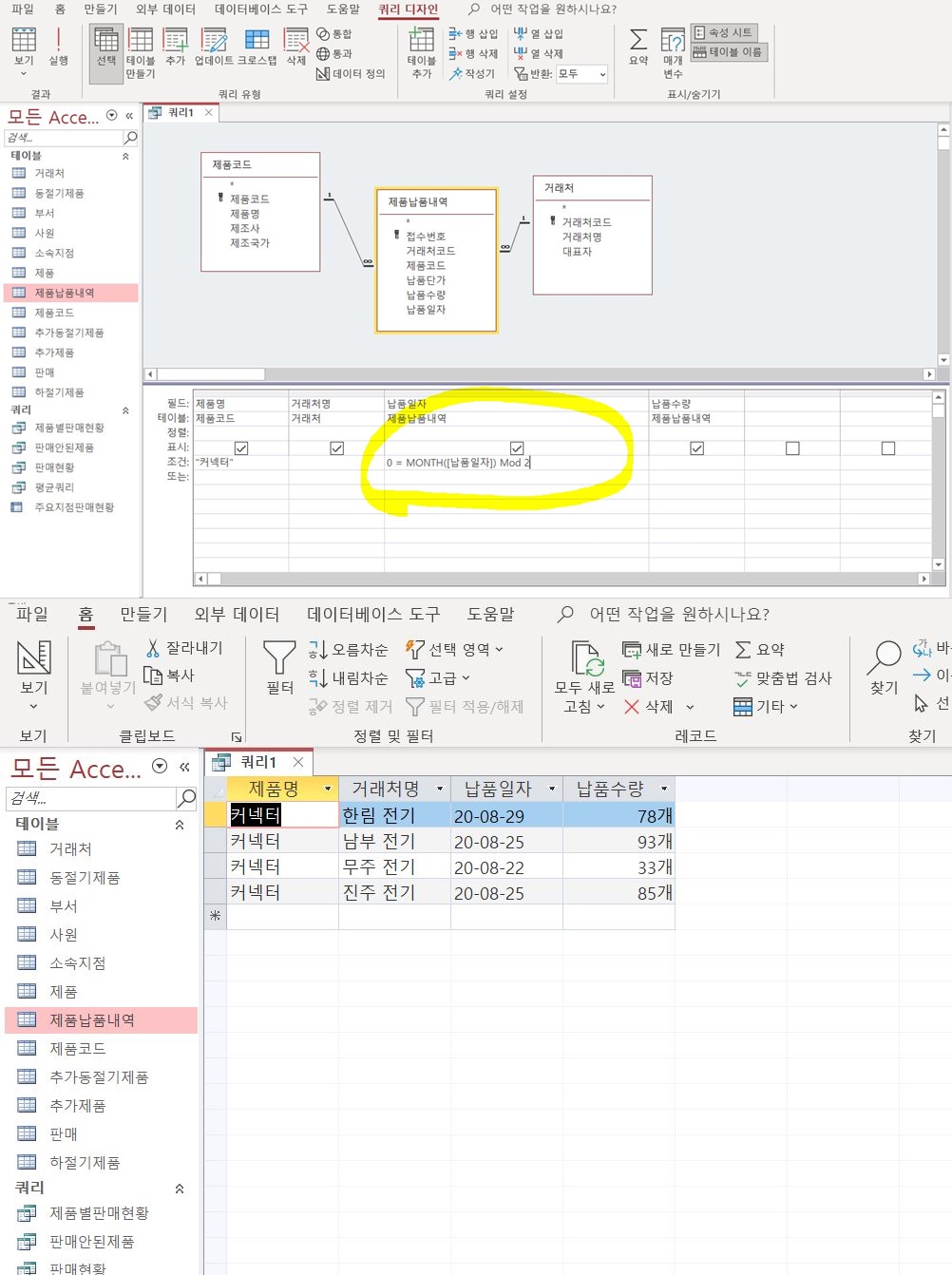Select the Update (업데이트) query type icon
This screenshot has height=1275, width=952.
tap(215, 45)
